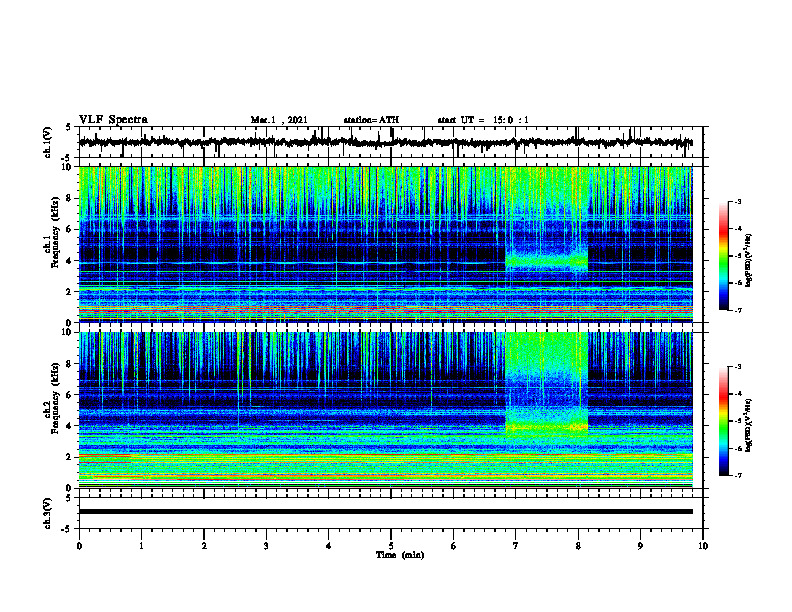This screenshot has height=612, width=792.
Task: Click the "4" kHz tick of ch.1 spectrogram
Action: (x=70, y=261)
